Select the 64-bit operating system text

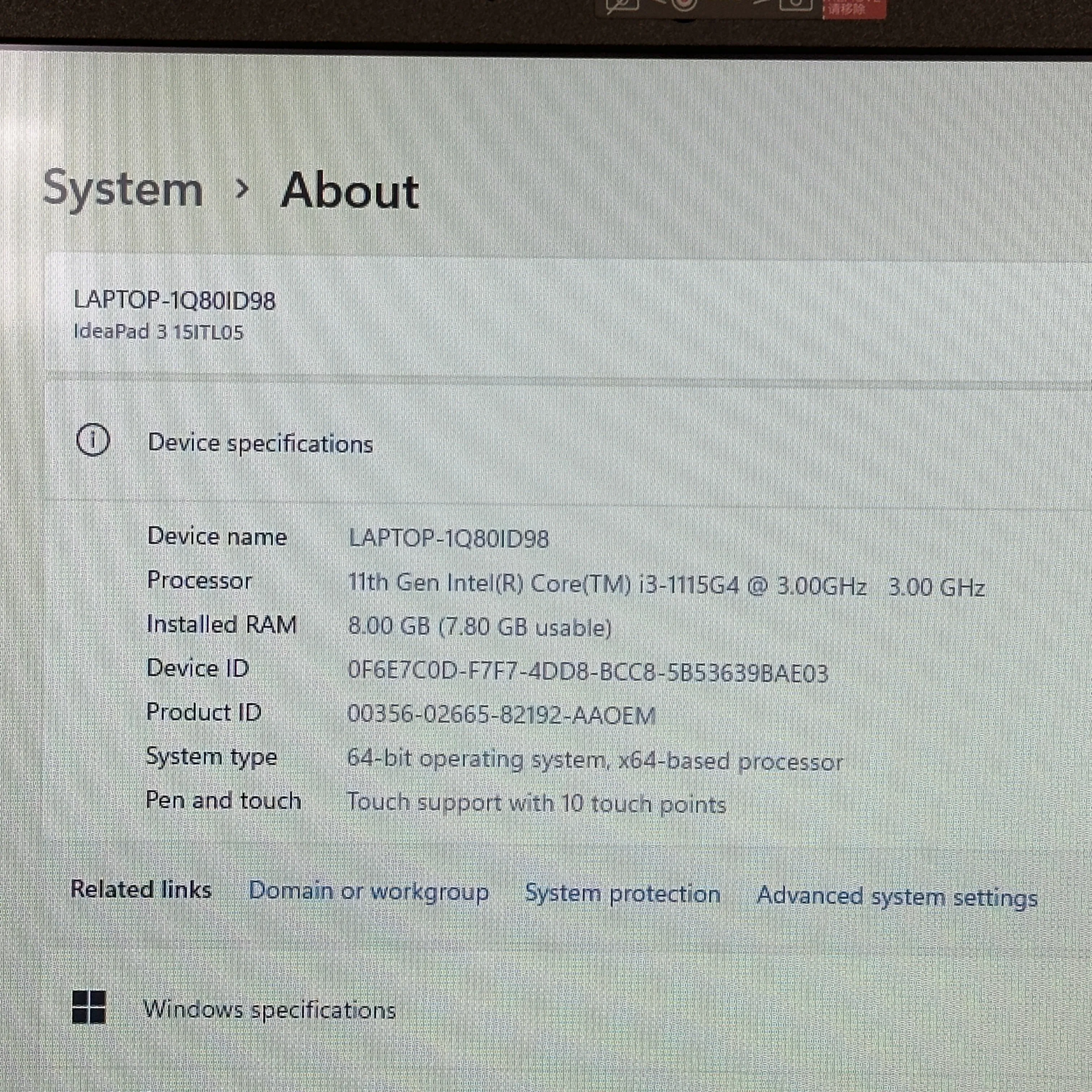(595, 761)
